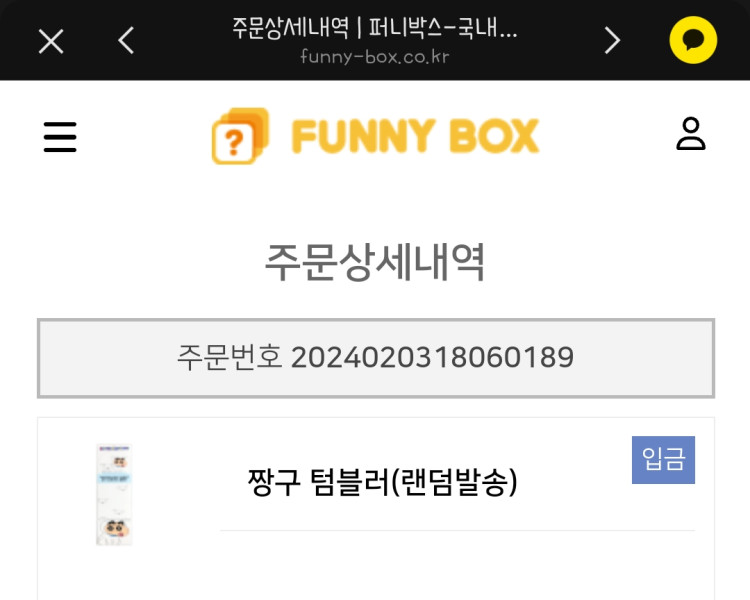Click the Shin-chan face on product thumbnail
Viewport: 750px width, 600px height.
click(114, 527)
